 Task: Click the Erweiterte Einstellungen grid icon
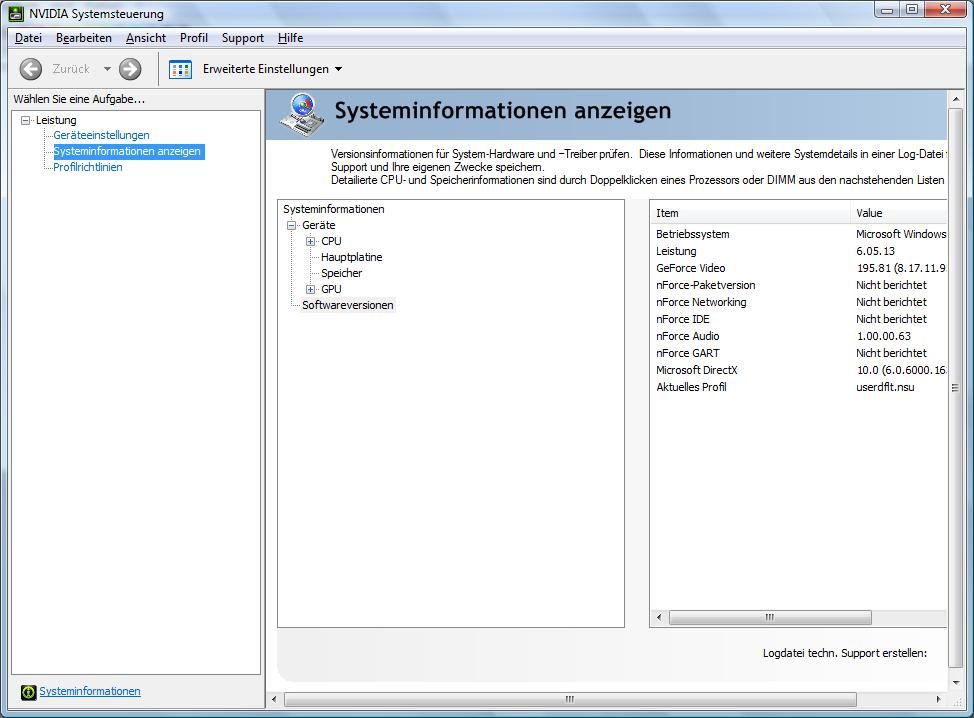pyautogui.click(x=180, y=69)
